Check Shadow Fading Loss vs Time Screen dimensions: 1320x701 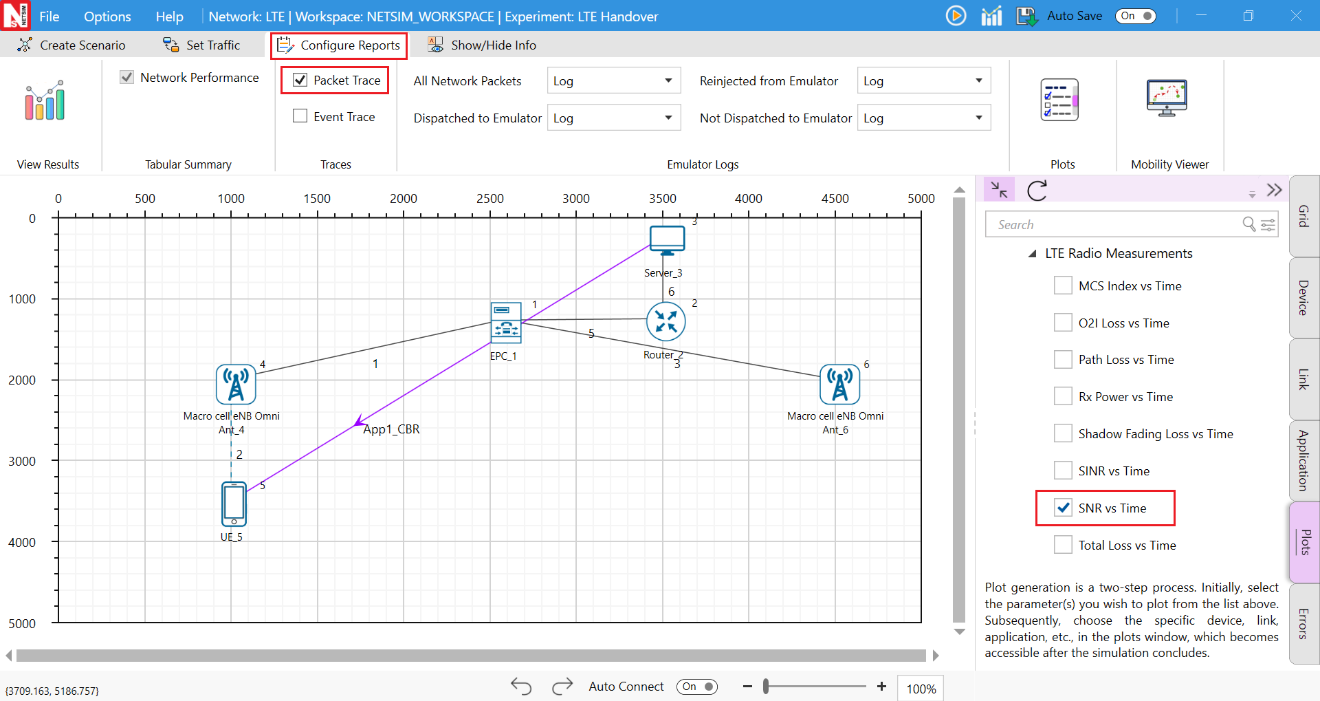point(1063,434)
